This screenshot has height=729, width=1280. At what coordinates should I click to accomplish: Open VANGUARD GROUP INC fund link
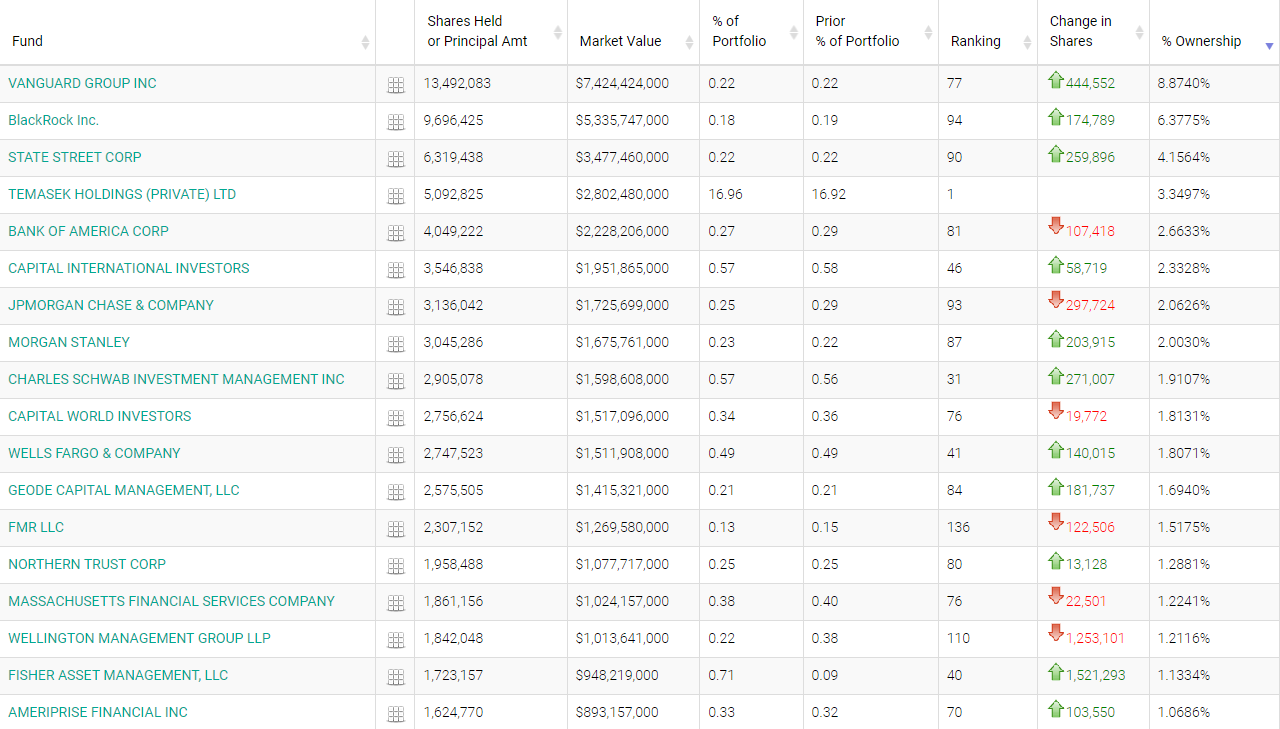(82, 83)
